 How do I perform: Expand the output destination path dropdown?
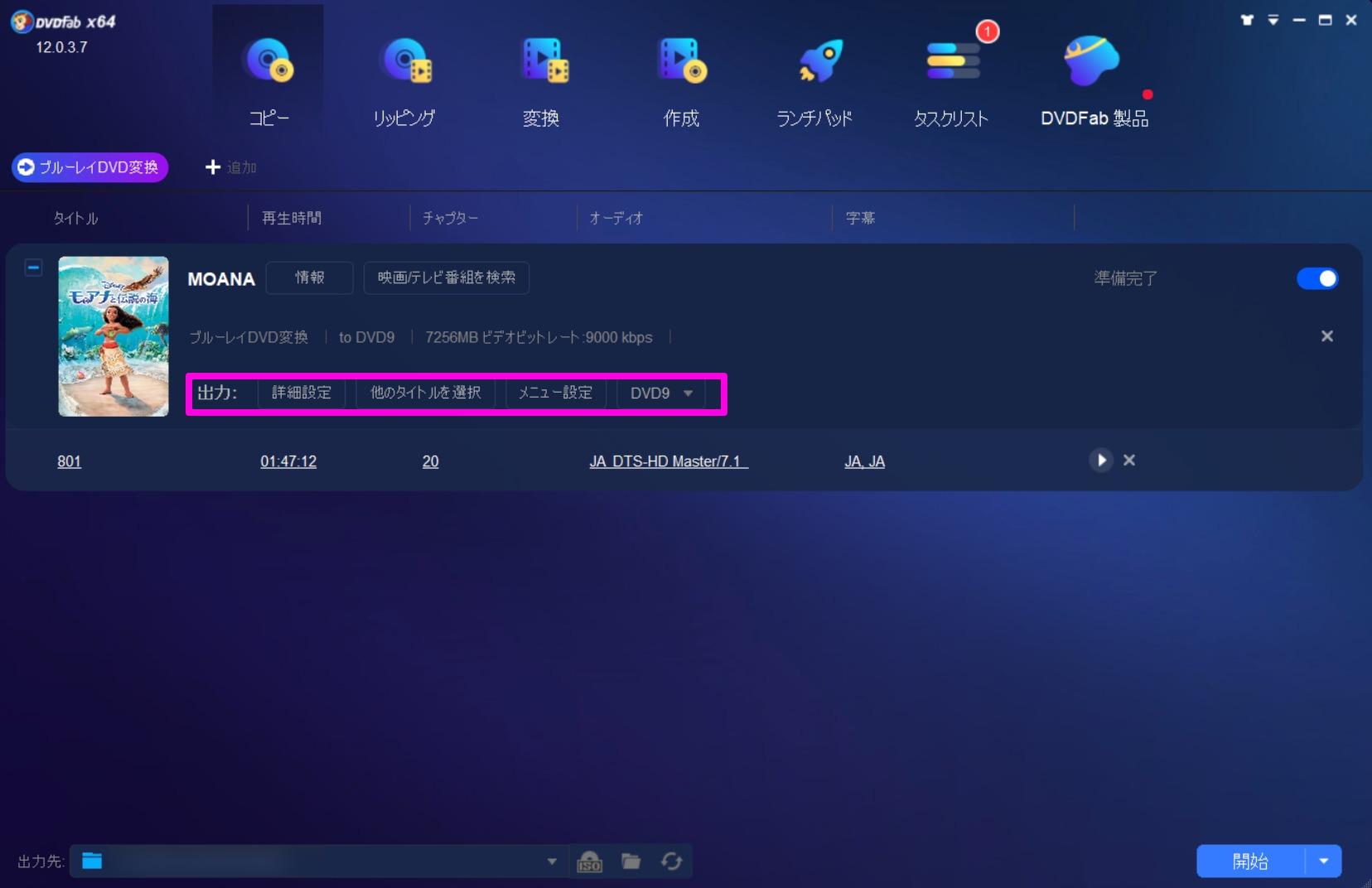click(x=552, y=861)
